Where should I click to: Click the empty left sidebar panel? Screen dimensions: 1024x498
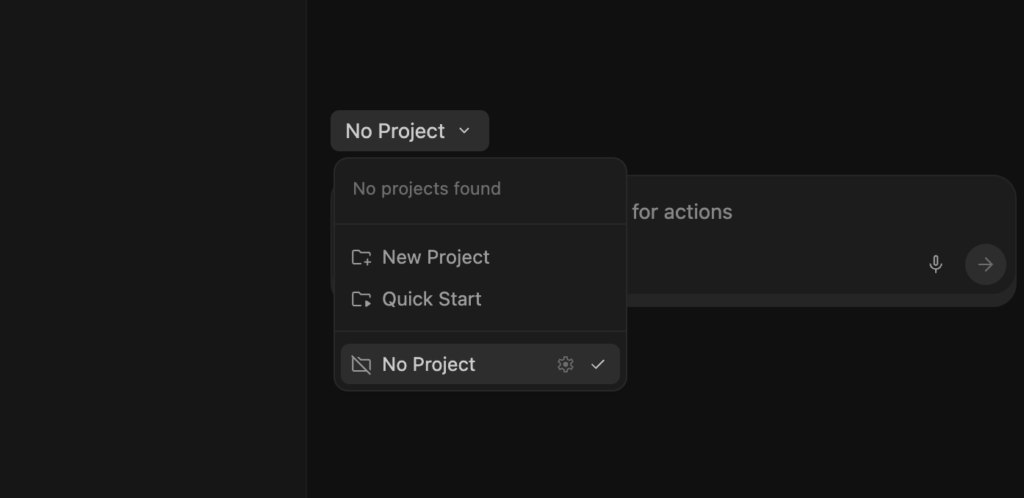pos(153,249)
